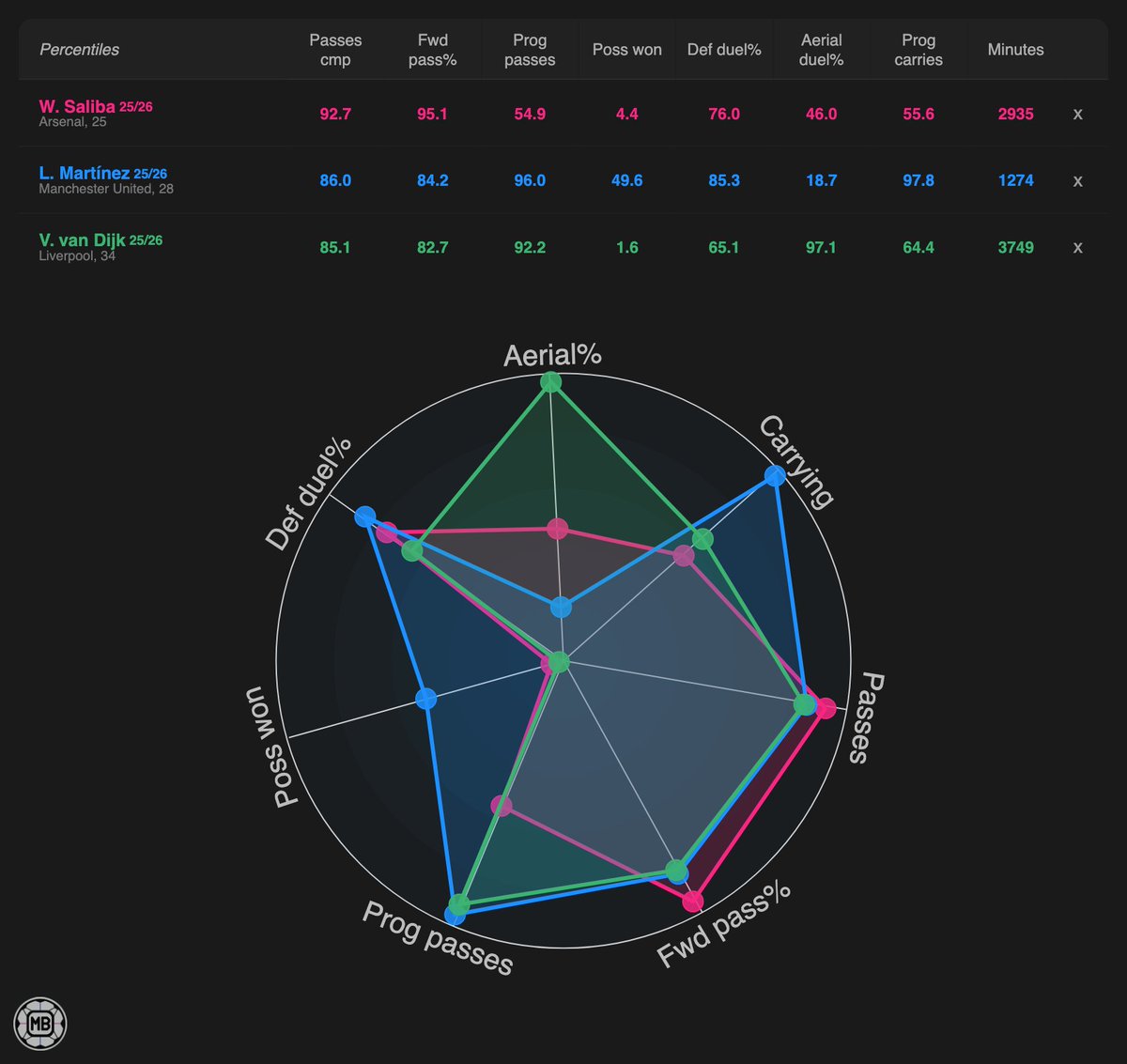Viewport: 1127px width, 1064px height.
Task: Click the blue Martínez Carrying radar point
Action: tap(774, 476)
